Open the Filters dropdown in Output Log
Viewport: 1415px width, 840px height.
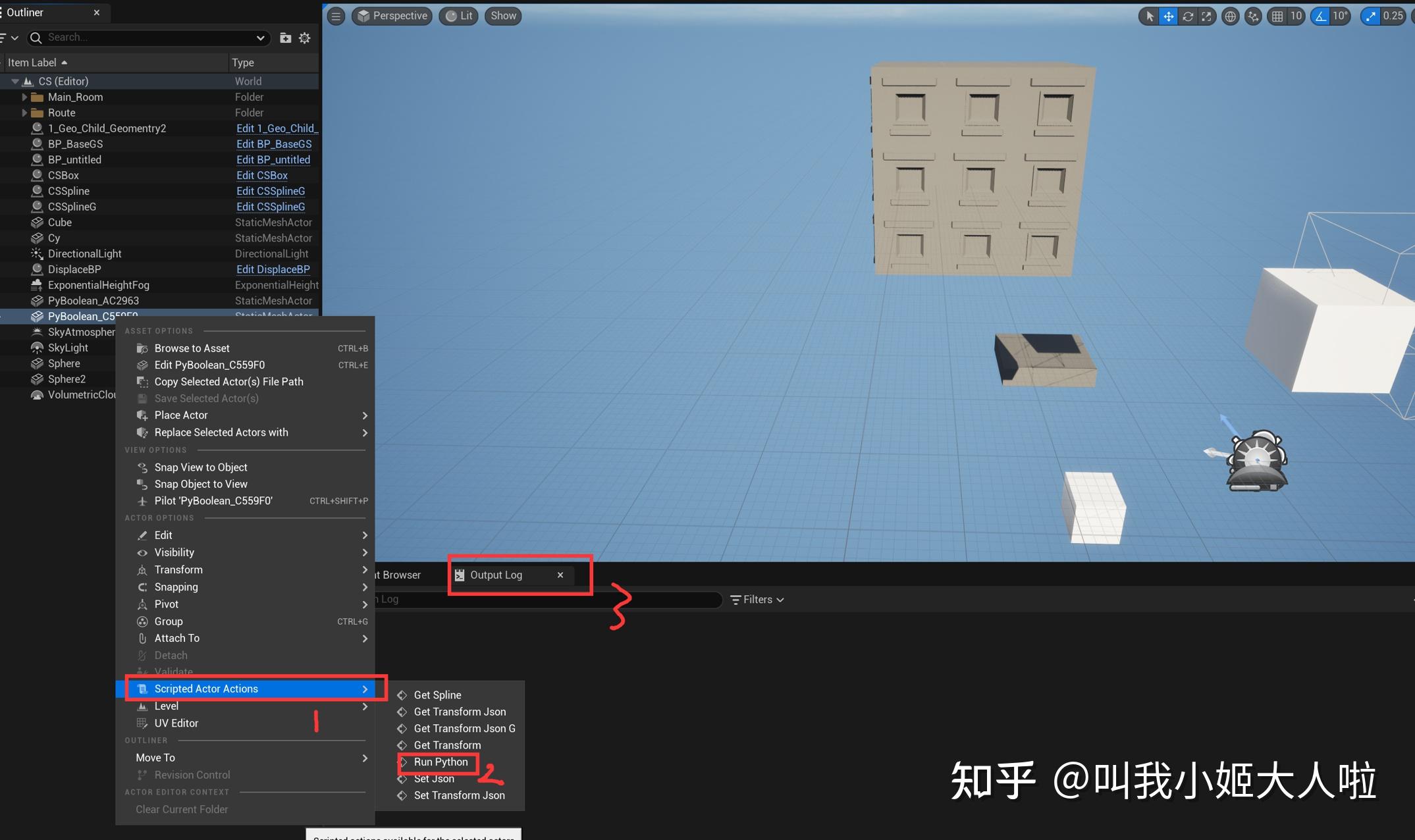tap(757, 600)
